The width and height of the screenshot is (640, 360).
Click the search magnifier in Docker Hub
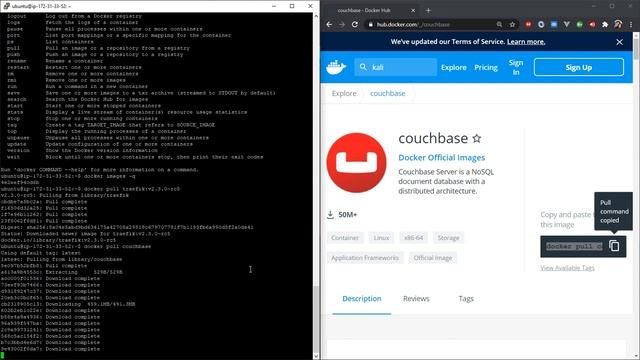point(363,67)
